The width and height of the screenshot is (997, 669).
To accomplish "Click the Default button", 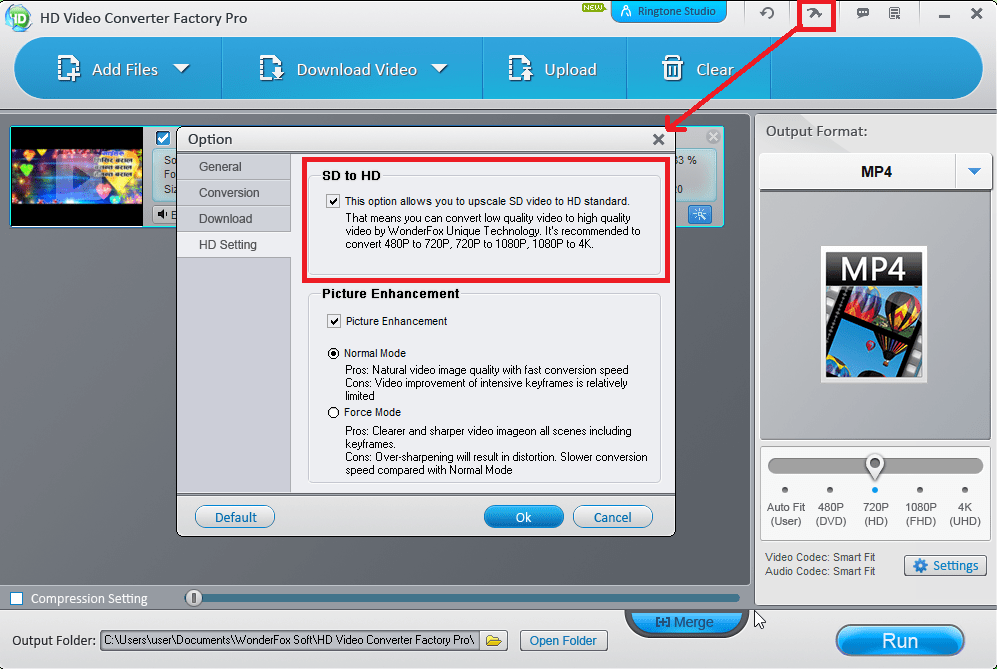I will (x=235, y=517).
